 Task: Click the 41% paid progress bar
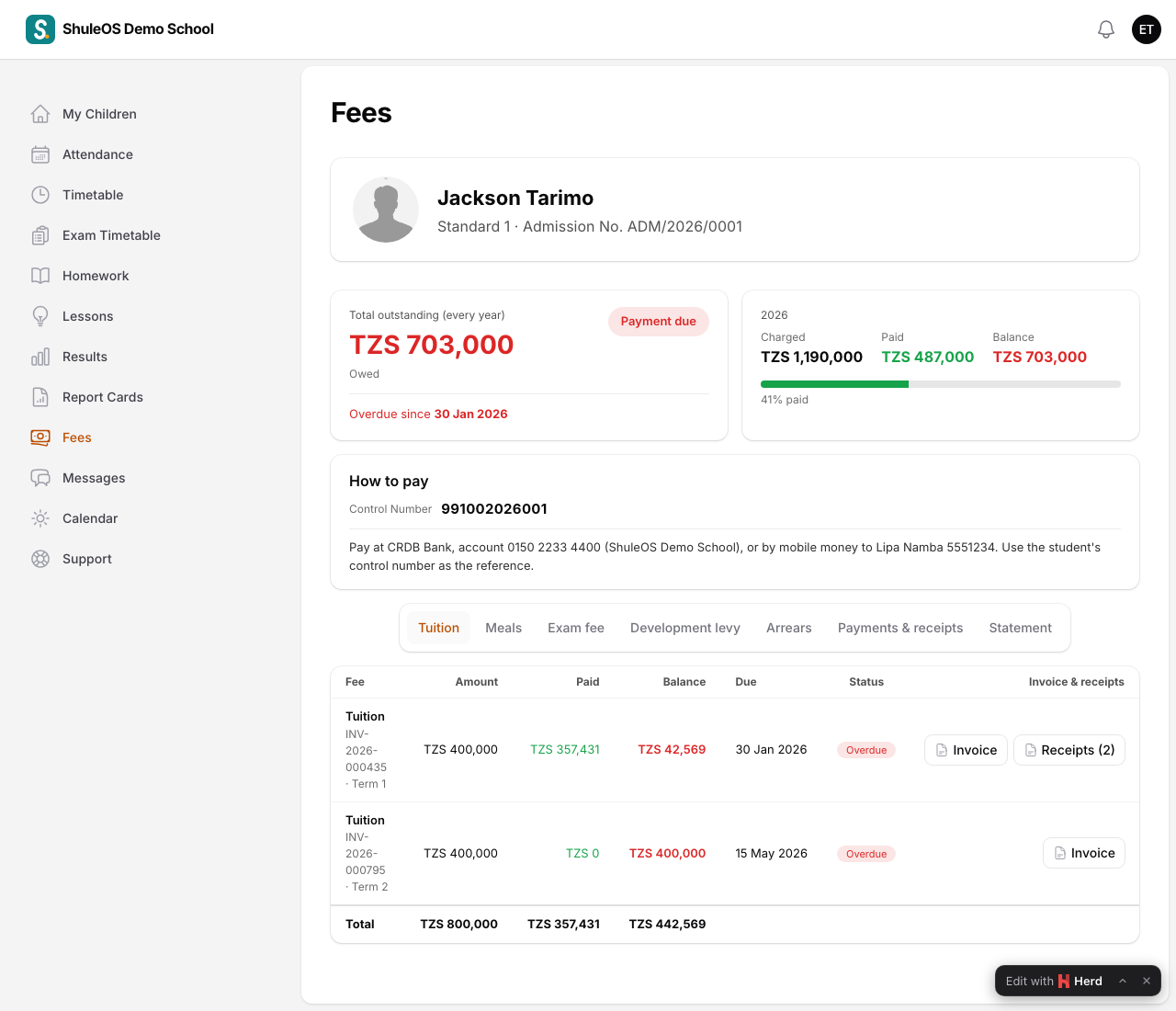941,384
